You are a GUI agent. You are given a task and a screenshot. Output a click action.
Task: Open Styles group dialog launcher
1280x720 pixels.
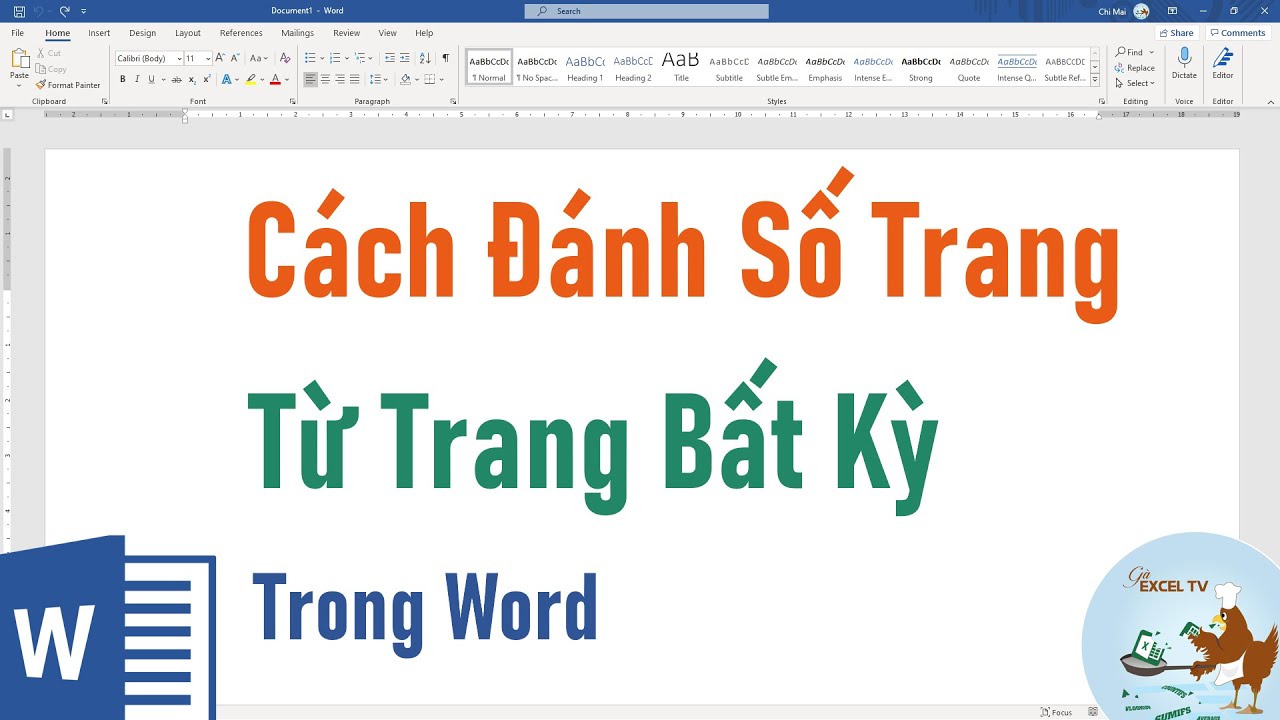[1102, 101]
